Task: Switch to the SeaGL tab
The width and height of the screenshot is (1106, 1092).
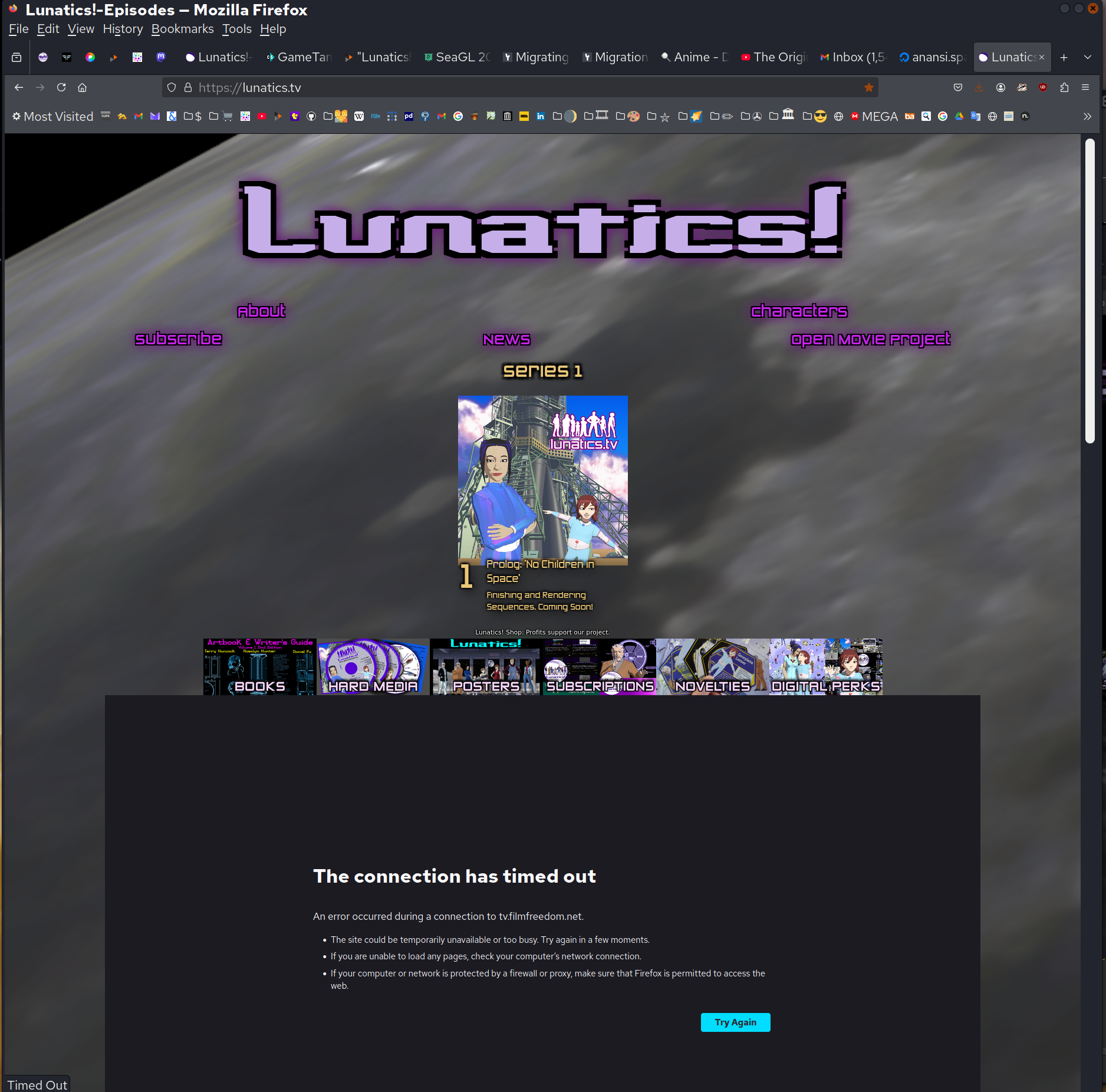Action: 457,57
